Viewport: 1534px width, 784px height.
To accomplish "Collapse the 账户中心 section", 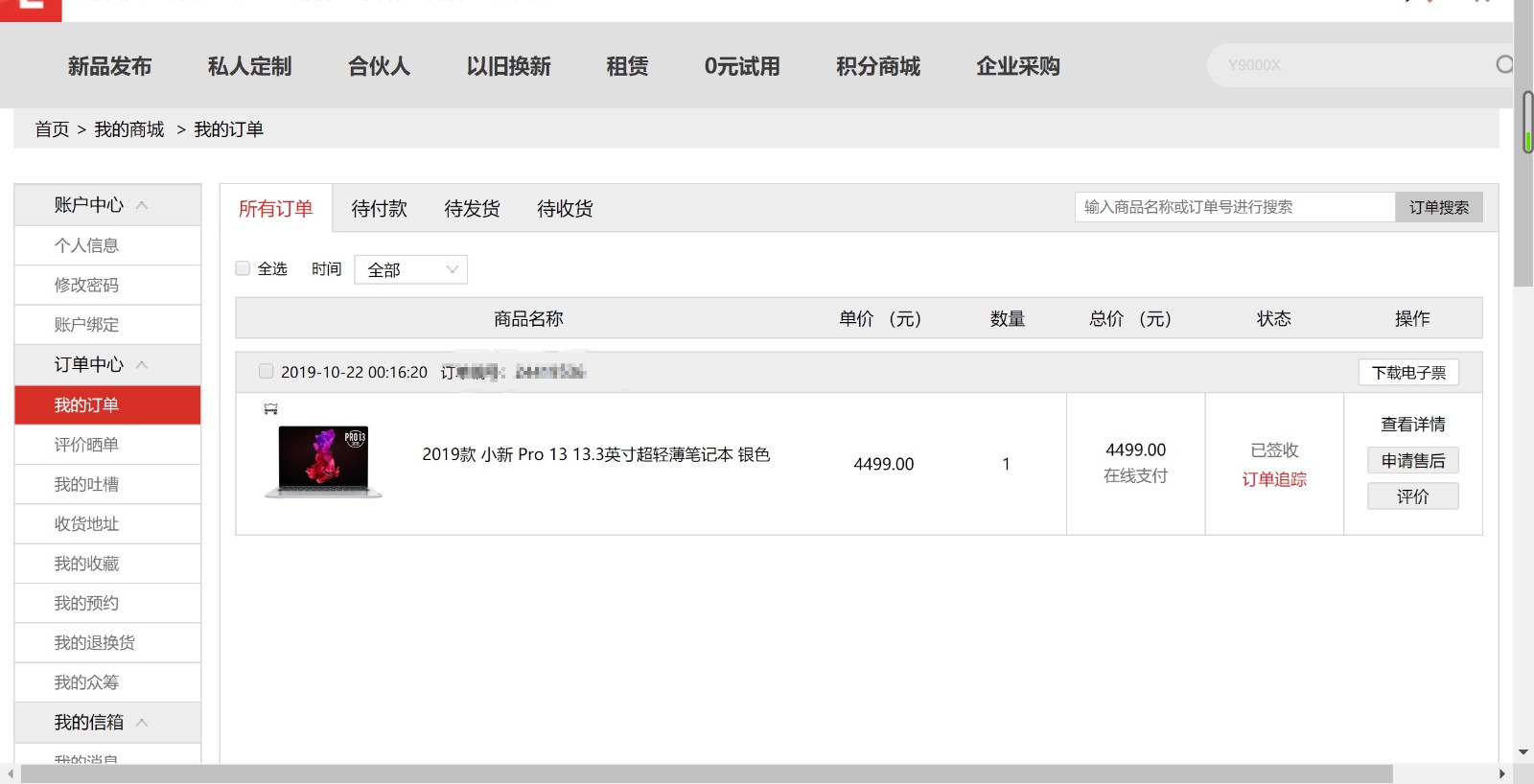I will pos(142,205).
